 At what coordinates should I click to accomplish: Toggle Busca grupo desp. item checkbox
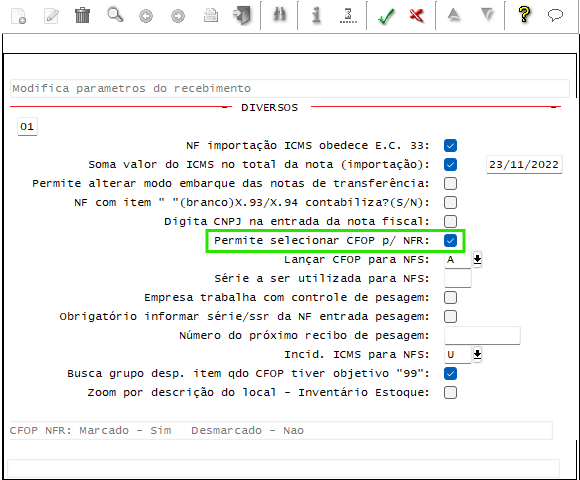click(x=450, y=373)
